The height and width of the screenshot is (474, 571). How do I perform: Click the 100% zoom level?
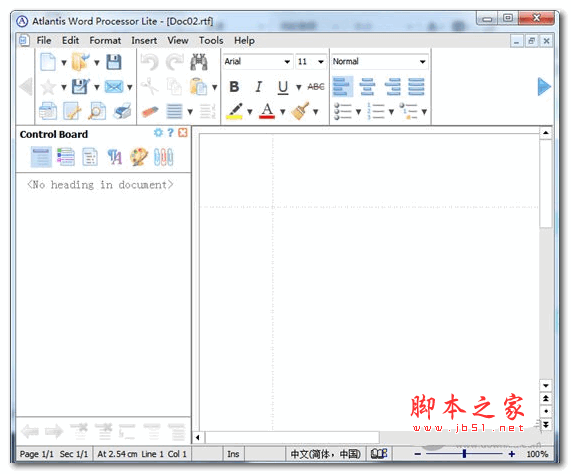(537, 454)
